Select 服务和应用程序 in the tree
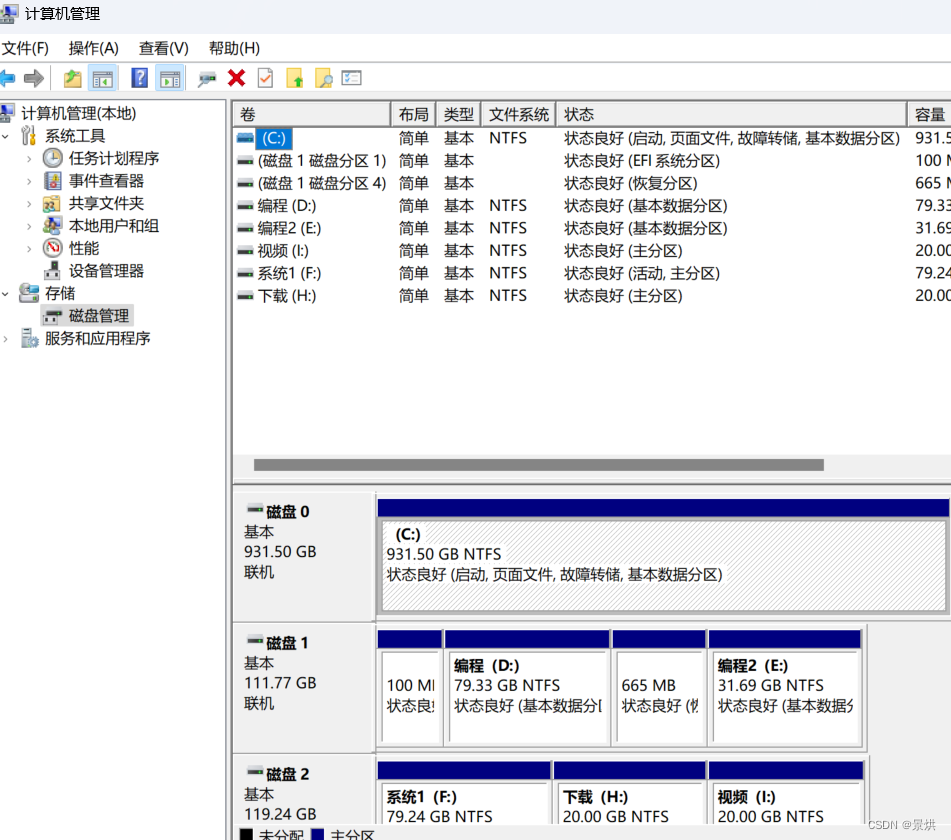This screenshot has height=840, width=951. [x=98, y=338]
